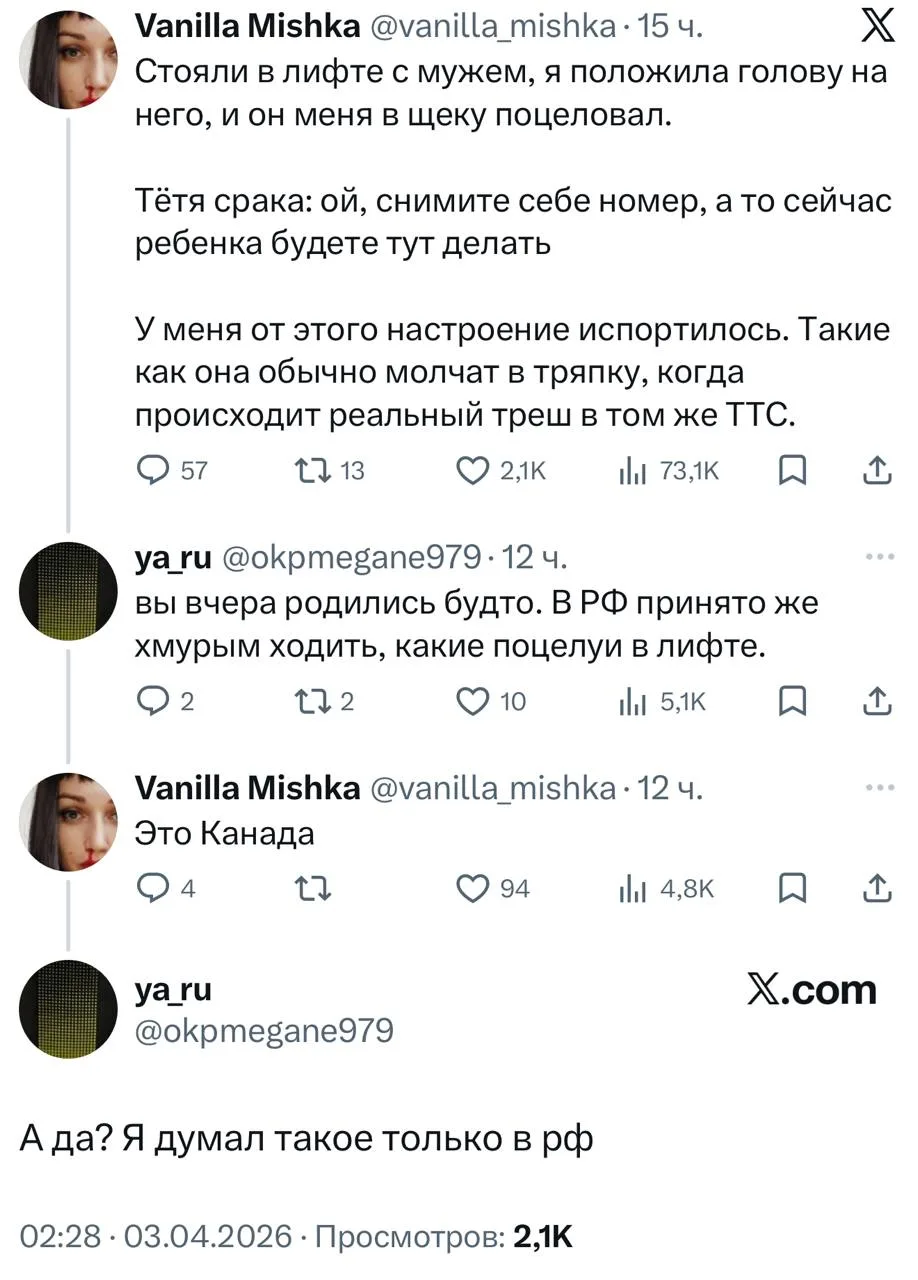Click the X logo at top right

(877, 29)
